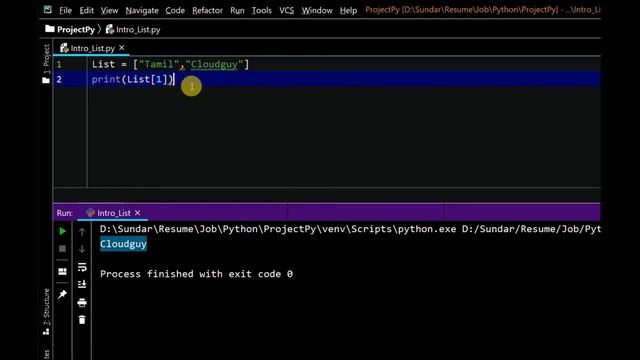Click the folder icon in the left sidebar
The width and height of the screenshot is (640, 360).
[x=46, y=80]
